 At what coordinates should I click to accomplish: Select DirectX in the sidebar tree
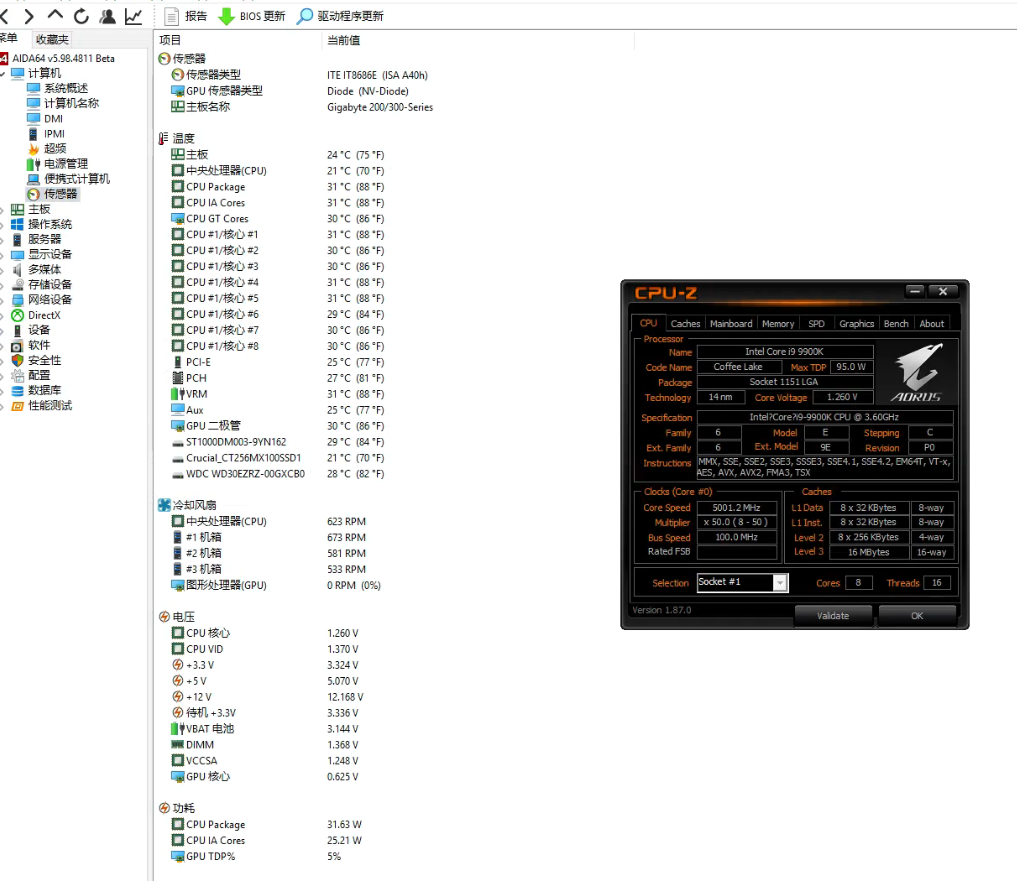coord(44,315)
